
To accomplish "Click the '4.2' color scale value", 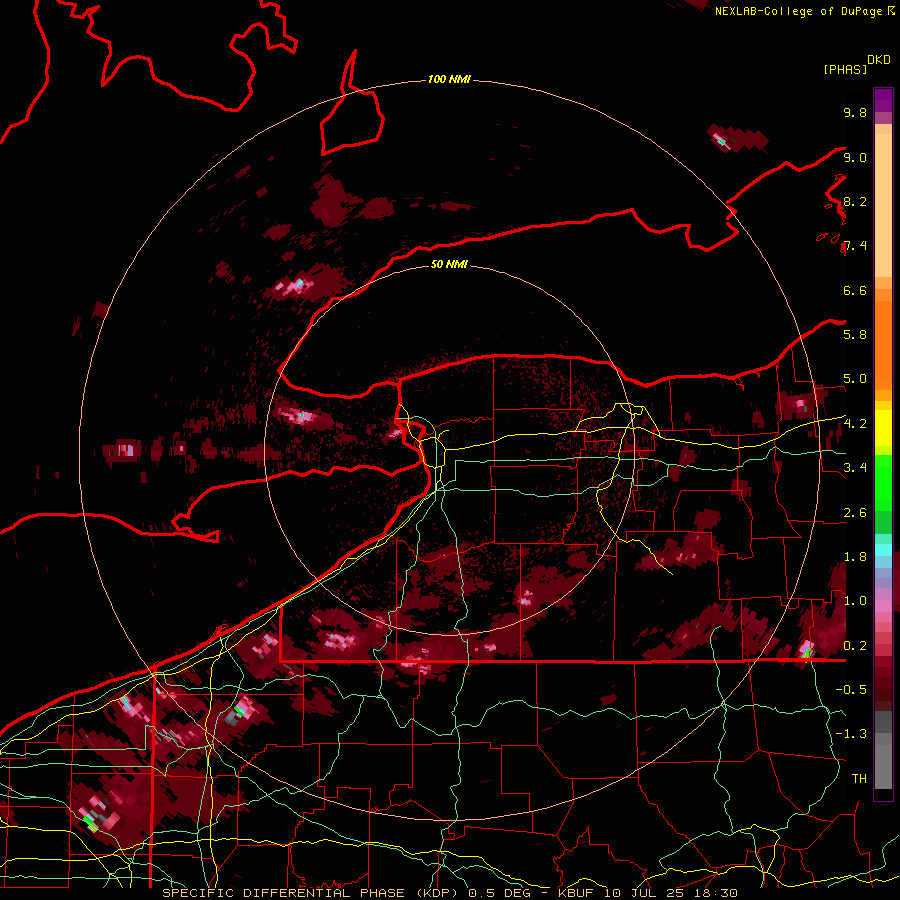I will click(x=855, y=424).
